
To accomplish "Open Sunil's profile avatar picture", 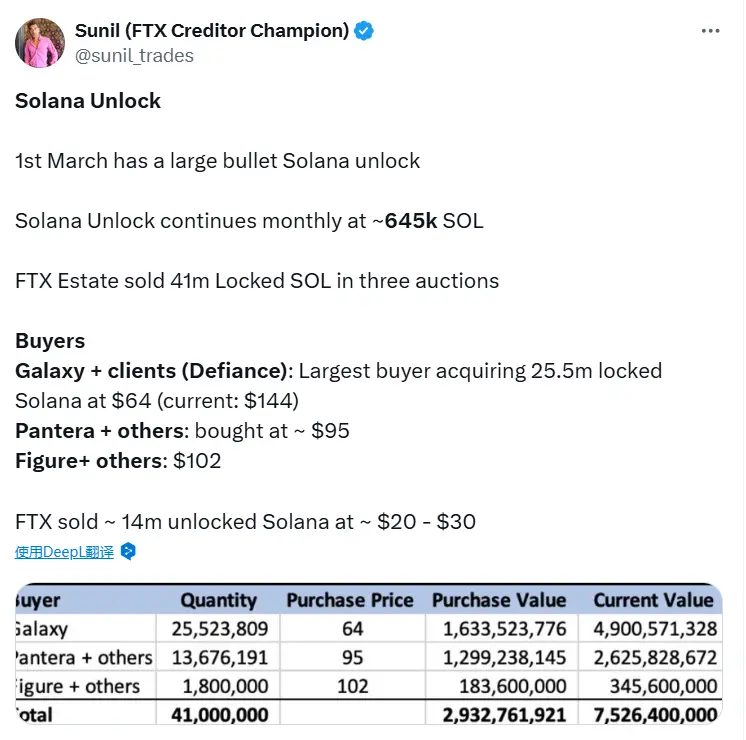I will 39,43.
